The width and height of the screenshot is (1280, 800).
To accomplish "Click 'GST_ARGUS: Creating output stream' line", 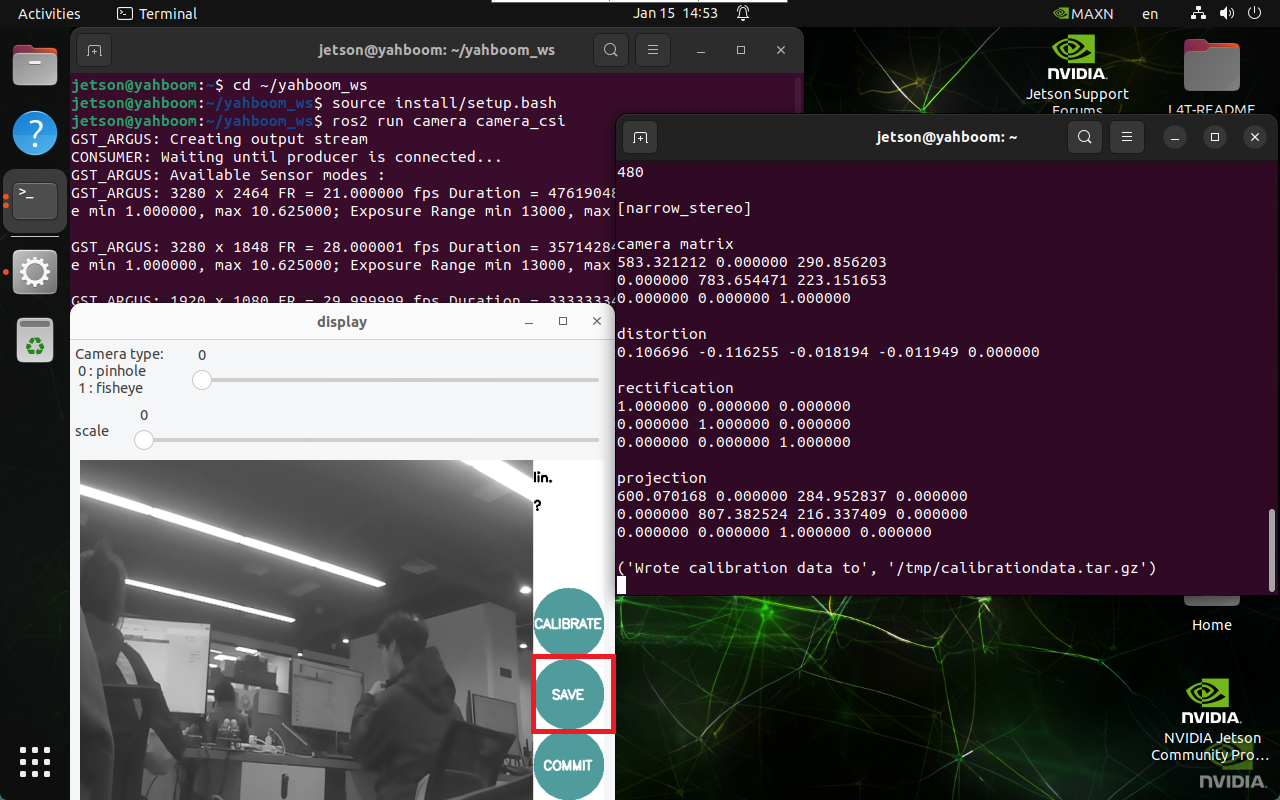I will point(220,139).
